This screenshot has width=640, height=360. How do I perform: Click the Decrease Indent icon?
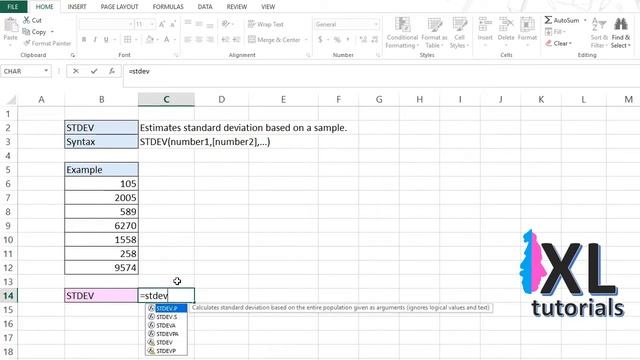point(225,40)
